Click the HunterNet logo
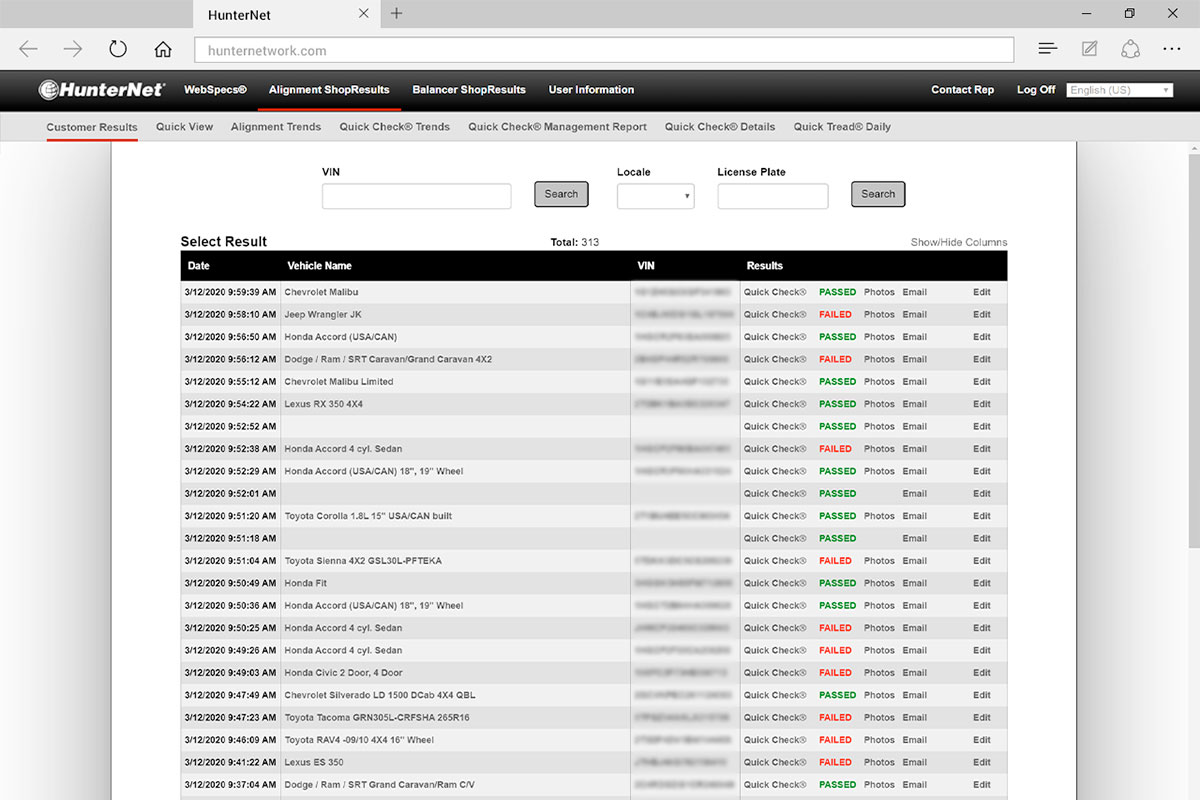Screen dimensions: 1200x800 102,90
